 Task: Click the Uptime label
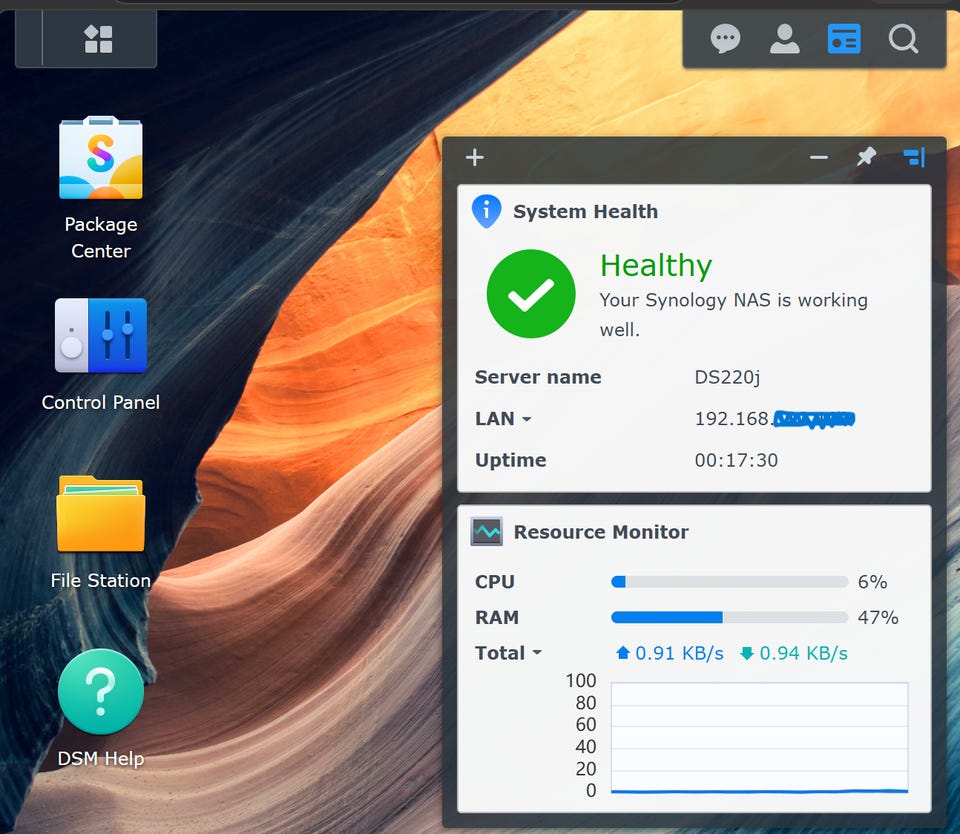pos(511,460)
